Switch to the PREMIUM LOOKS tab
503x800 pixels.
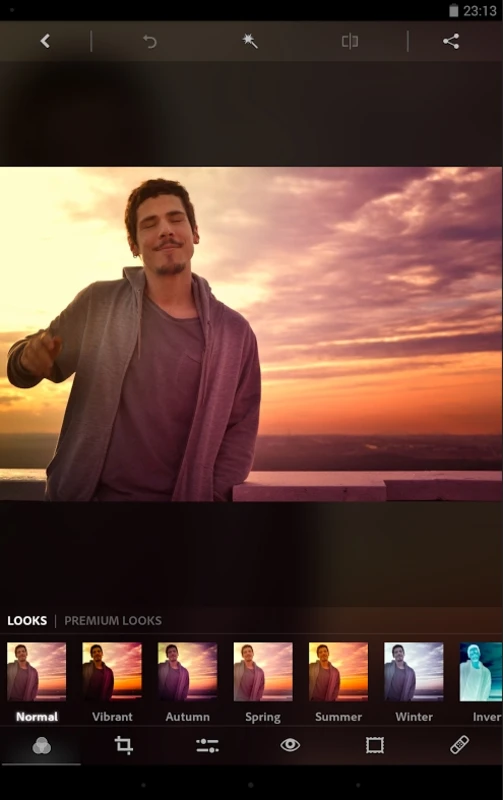[x=113, y=620]
